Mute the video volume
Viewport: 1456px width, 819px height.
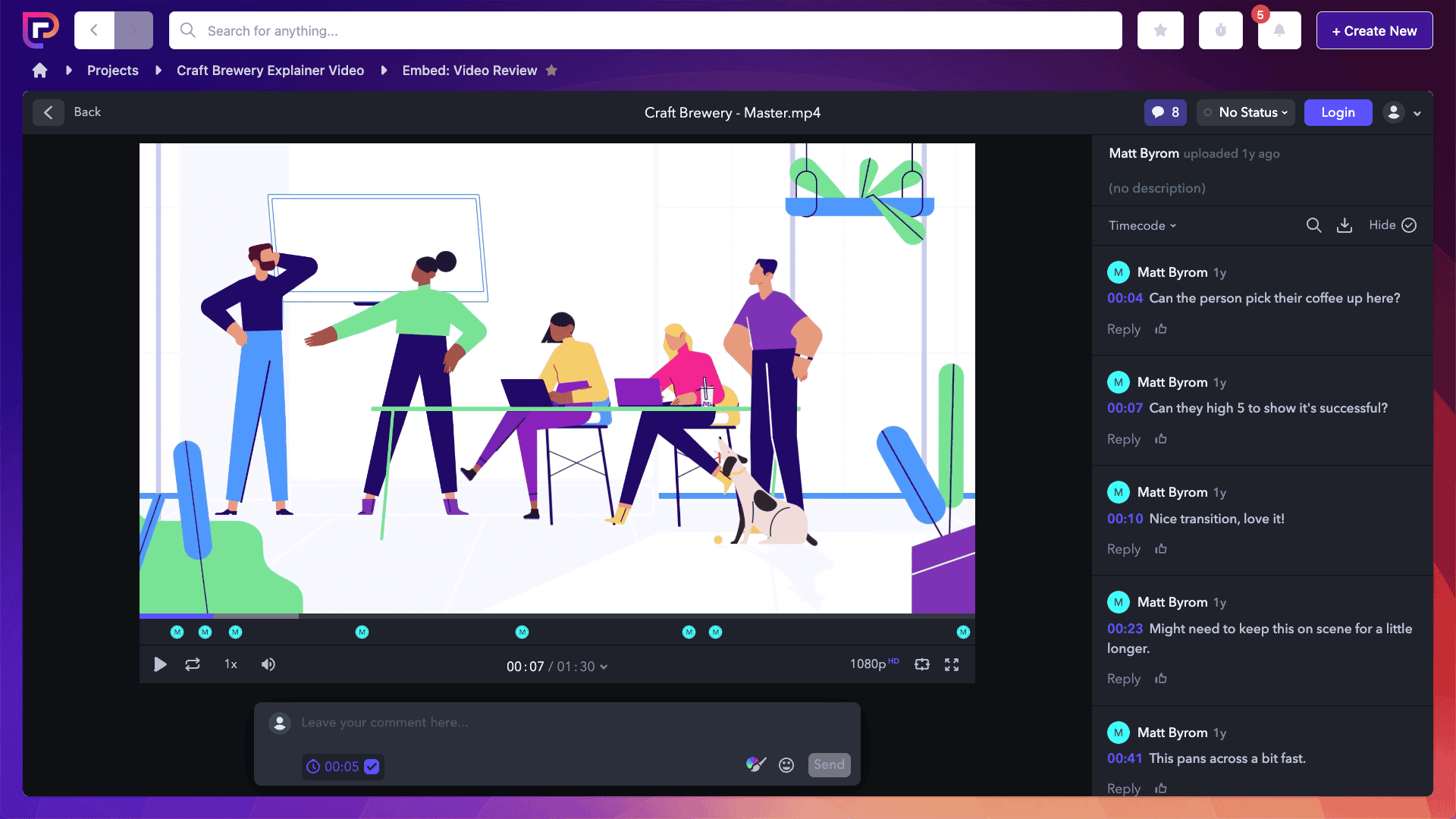pos(268,665)
